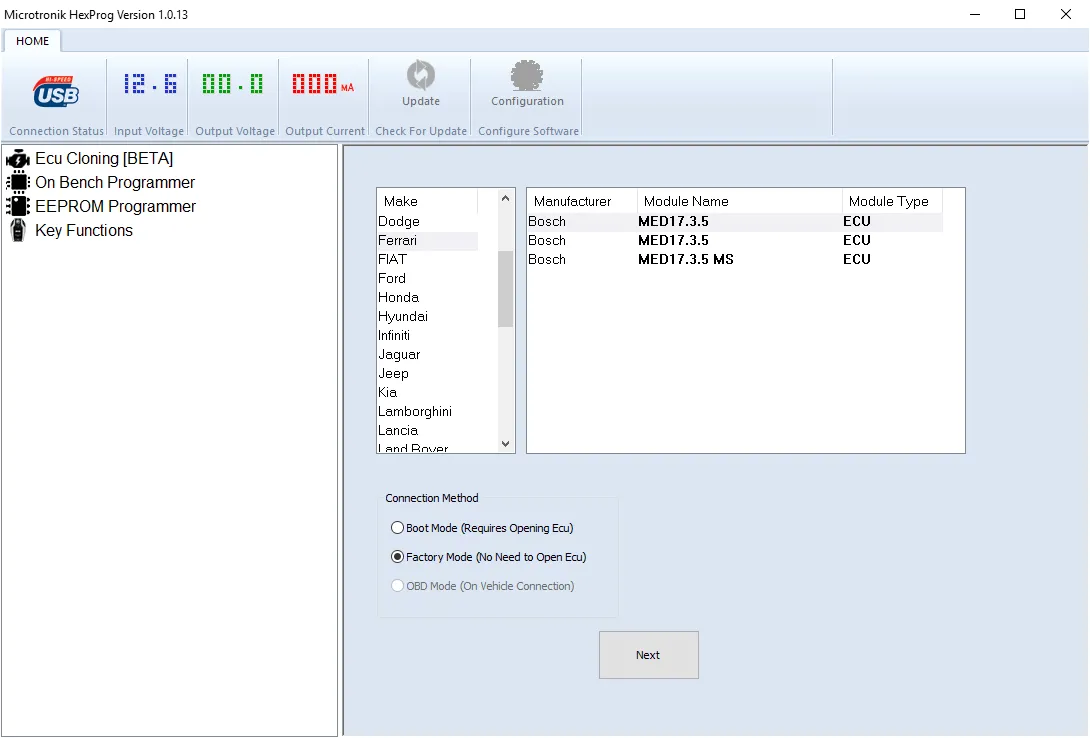Click the down arrow of Make list scrollbar

click(x=505, y=443)
